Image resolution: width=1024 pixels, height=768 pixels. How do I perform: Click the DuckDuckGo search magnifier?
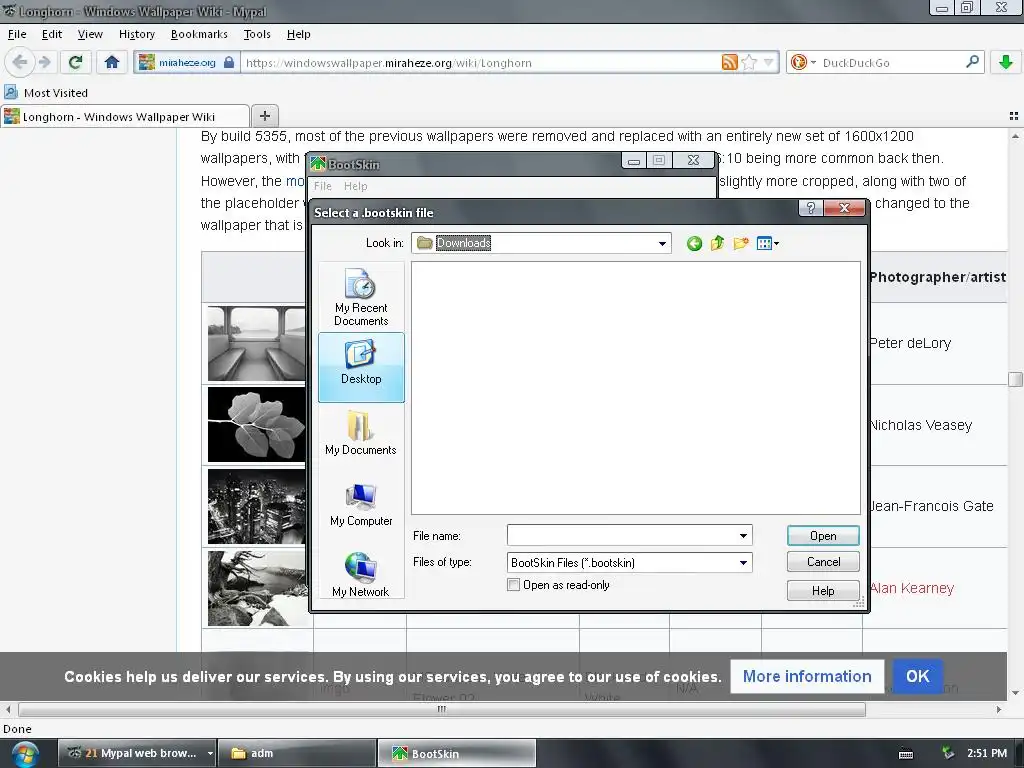(972, 62)
